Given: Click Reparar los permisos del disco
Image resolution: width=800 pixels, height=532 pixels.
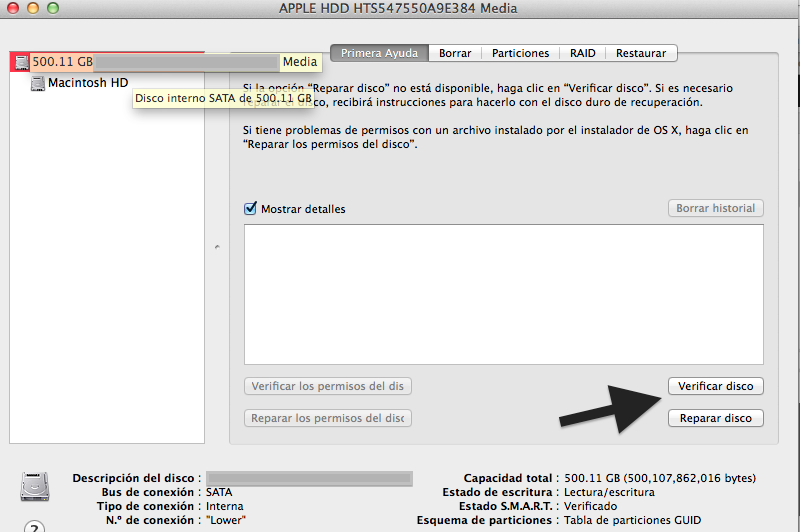Looking at the screenshot, I should click(x=328, y=418).
